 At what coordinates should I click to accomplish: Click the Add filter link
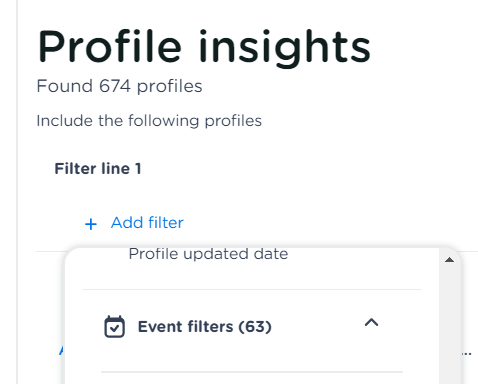147,223
